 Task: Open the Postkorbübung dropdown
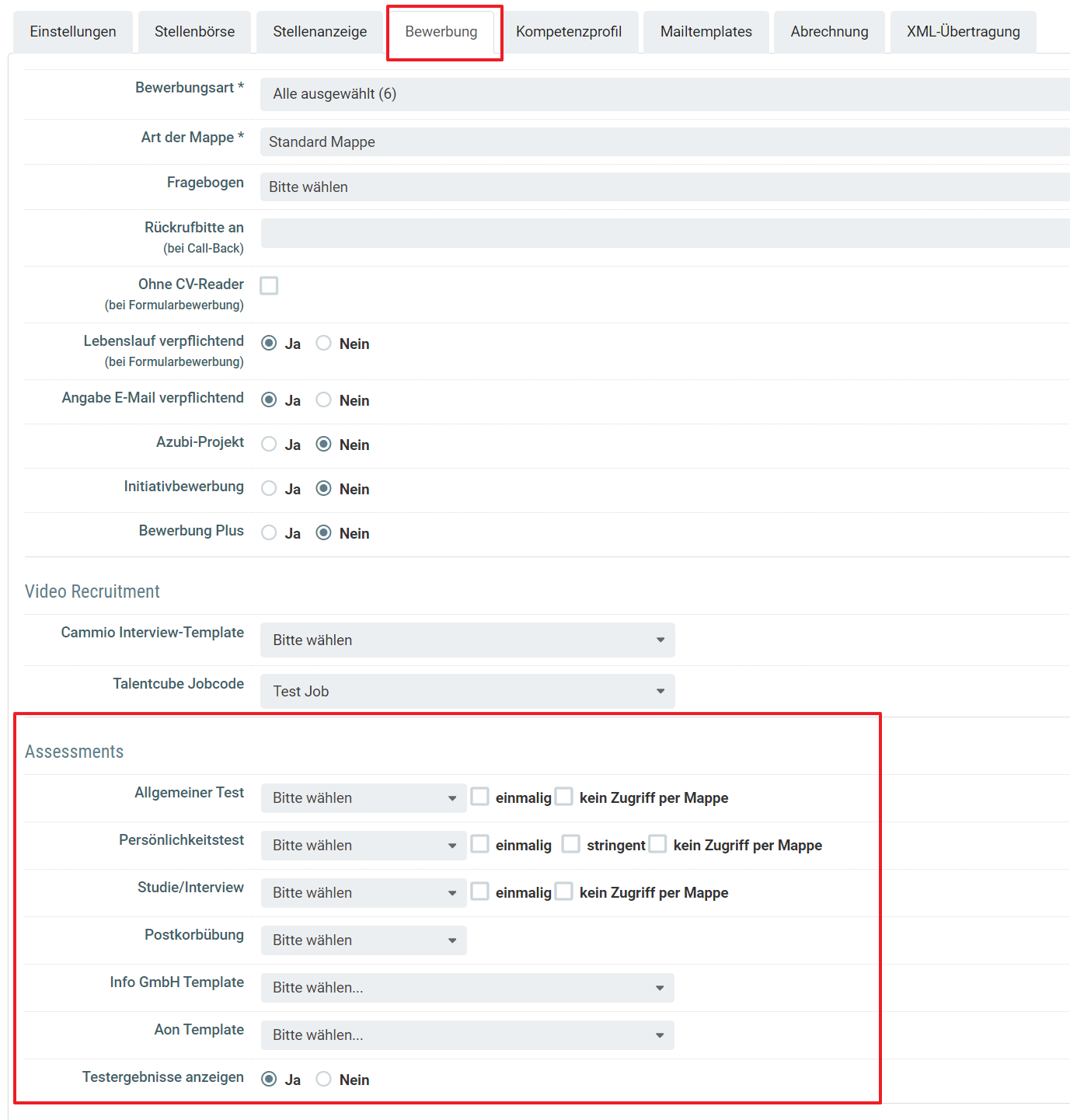(x=364, y=940)
